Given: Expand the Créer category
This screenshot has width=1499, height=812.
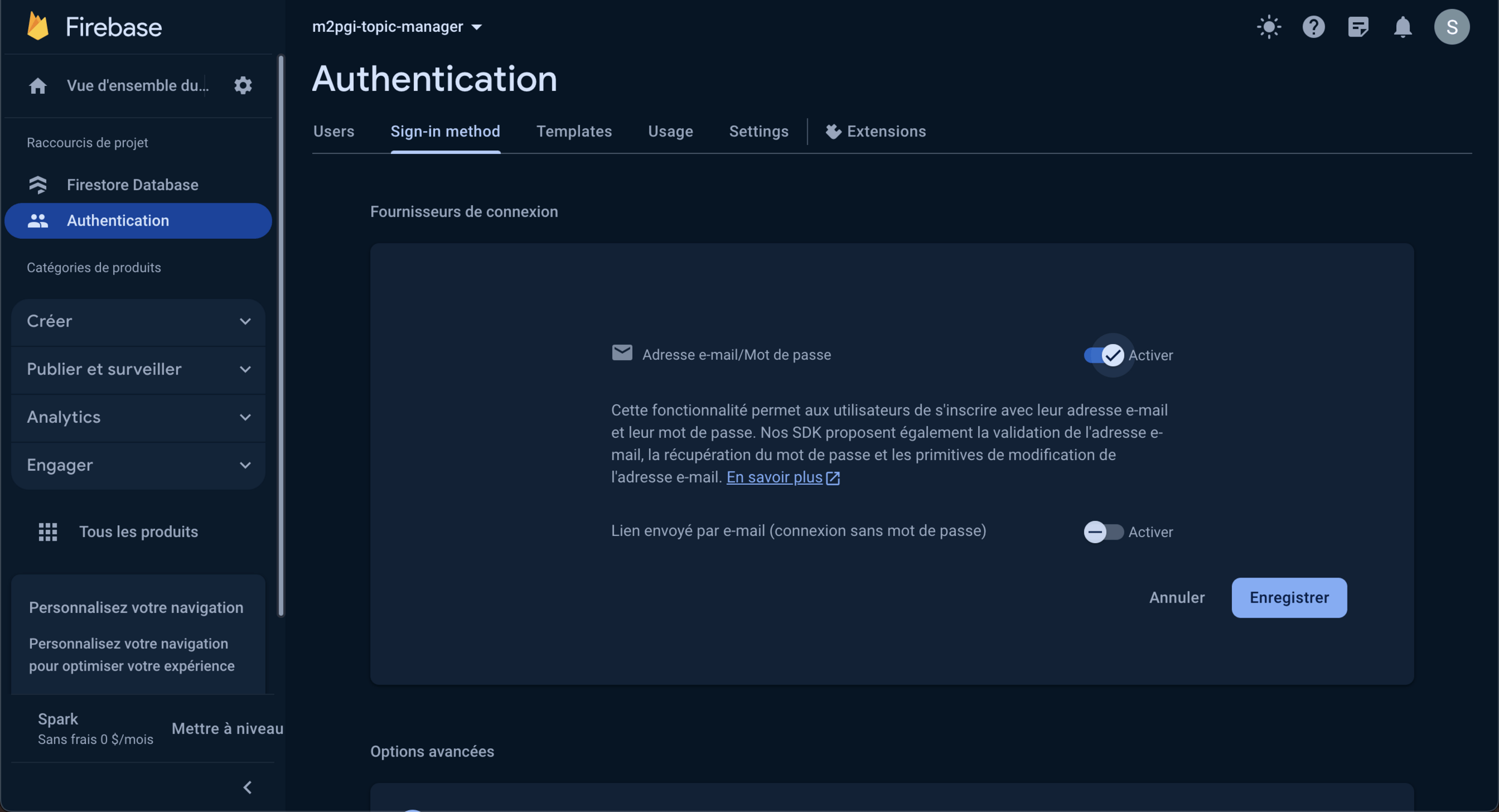Looking at the screenshot, I should coord(138,321).
